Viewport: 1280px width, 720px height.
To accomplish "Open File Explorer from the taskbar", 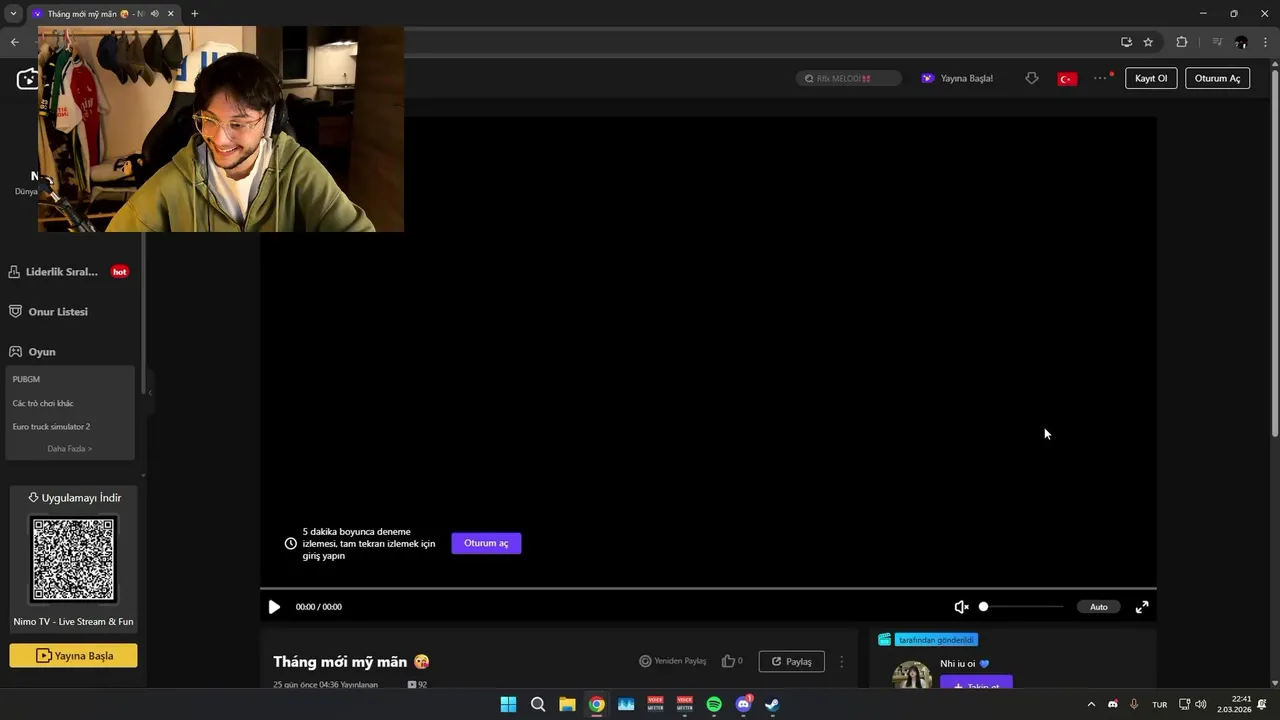I will 567,704.
